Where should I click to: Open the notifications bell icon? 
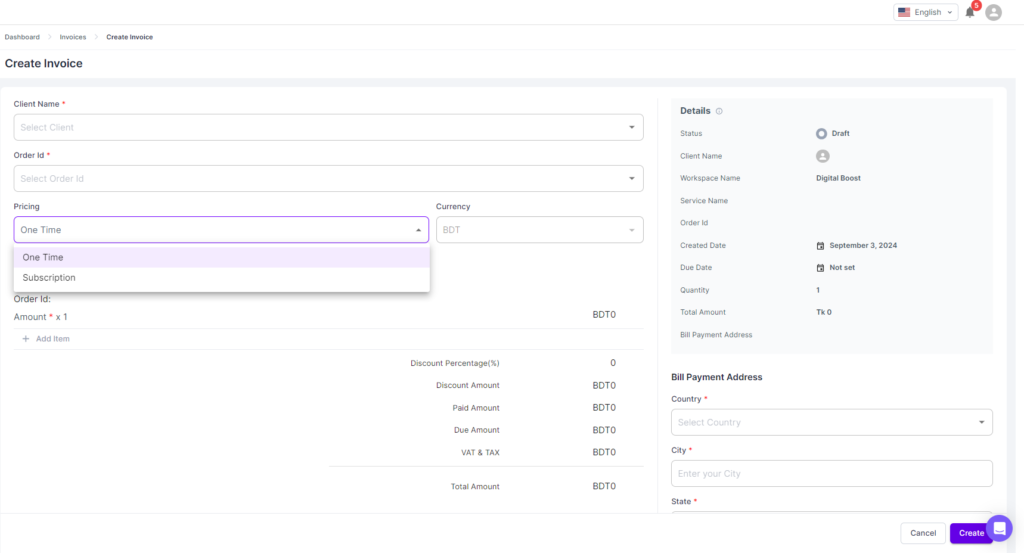969,12
